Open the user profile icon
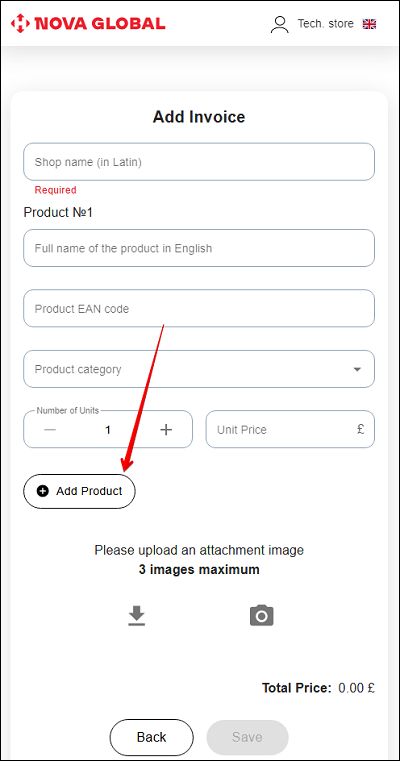 point(280,24)
